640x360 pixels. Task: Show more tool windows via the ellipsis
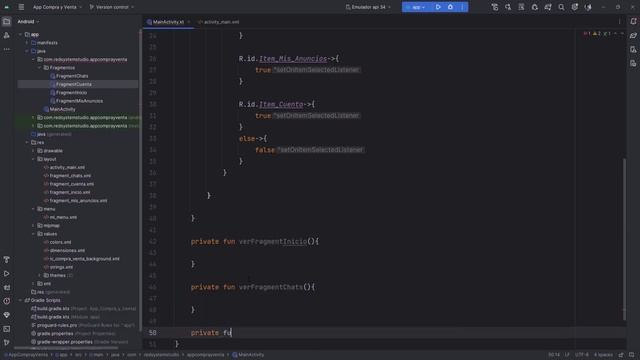click(7, 49)
